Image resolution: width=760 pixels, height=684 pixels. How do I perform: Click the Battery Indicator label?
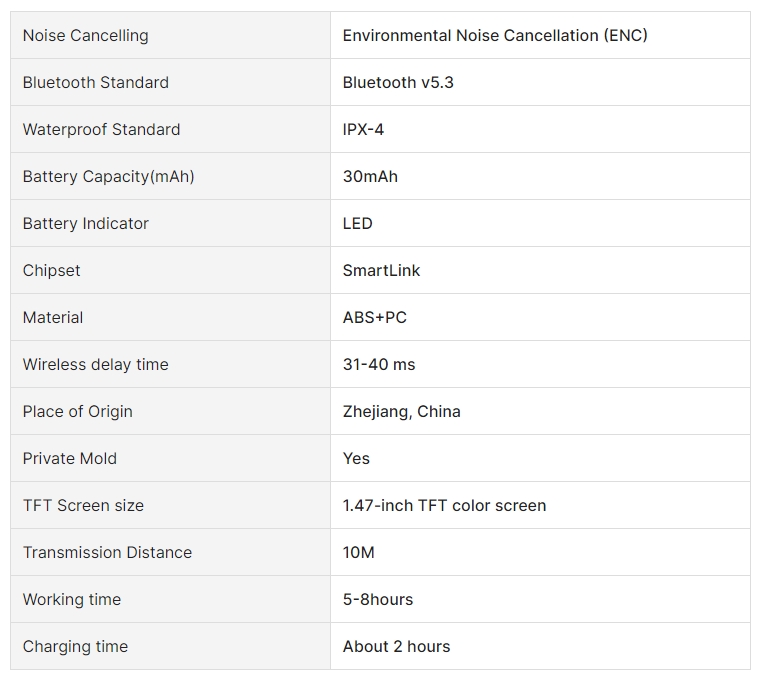pyautogui.click(x=85, y=223)
